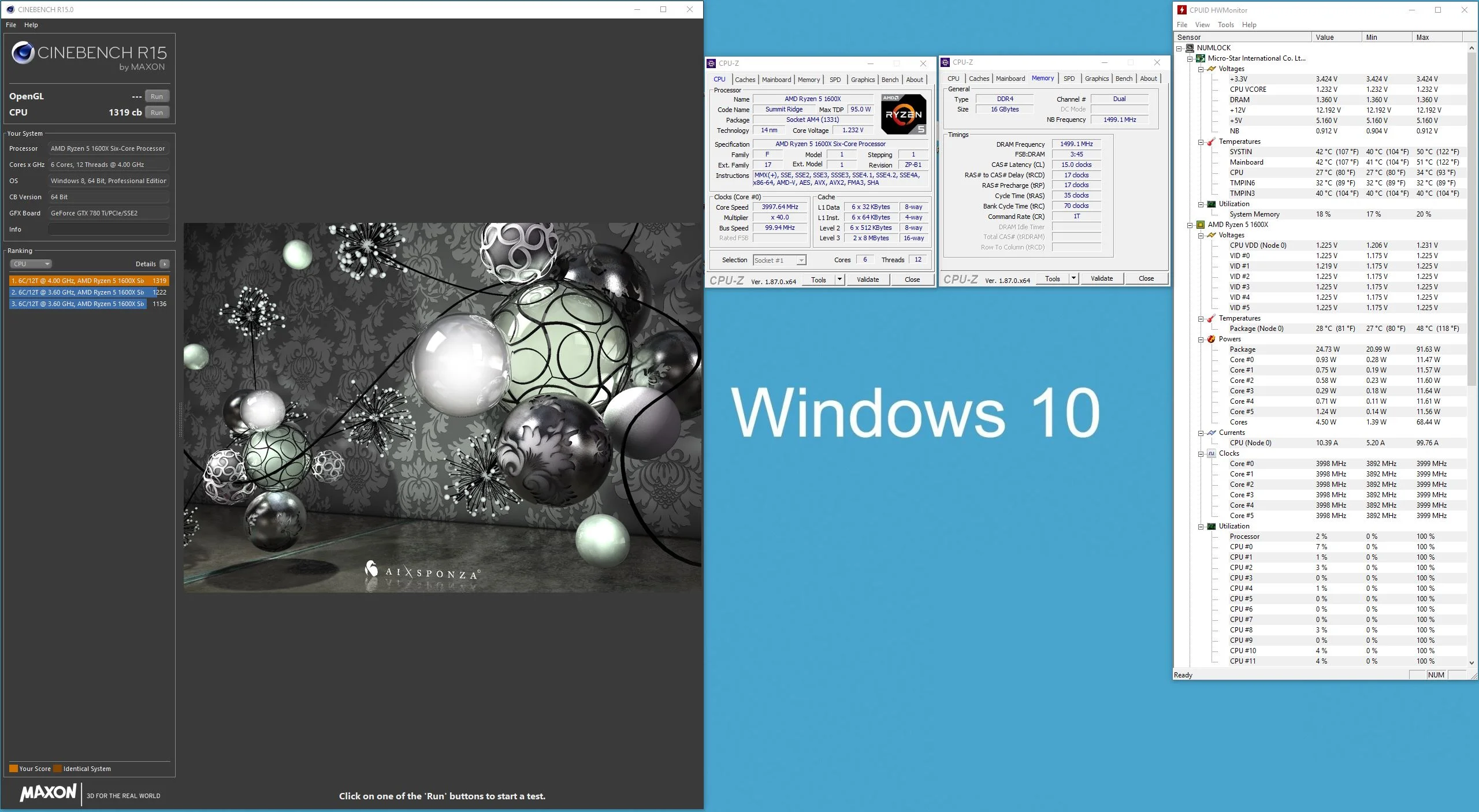Click the left CPU-Z window title icon
This screenshot has width=1479, height=812.
point(712,64)
